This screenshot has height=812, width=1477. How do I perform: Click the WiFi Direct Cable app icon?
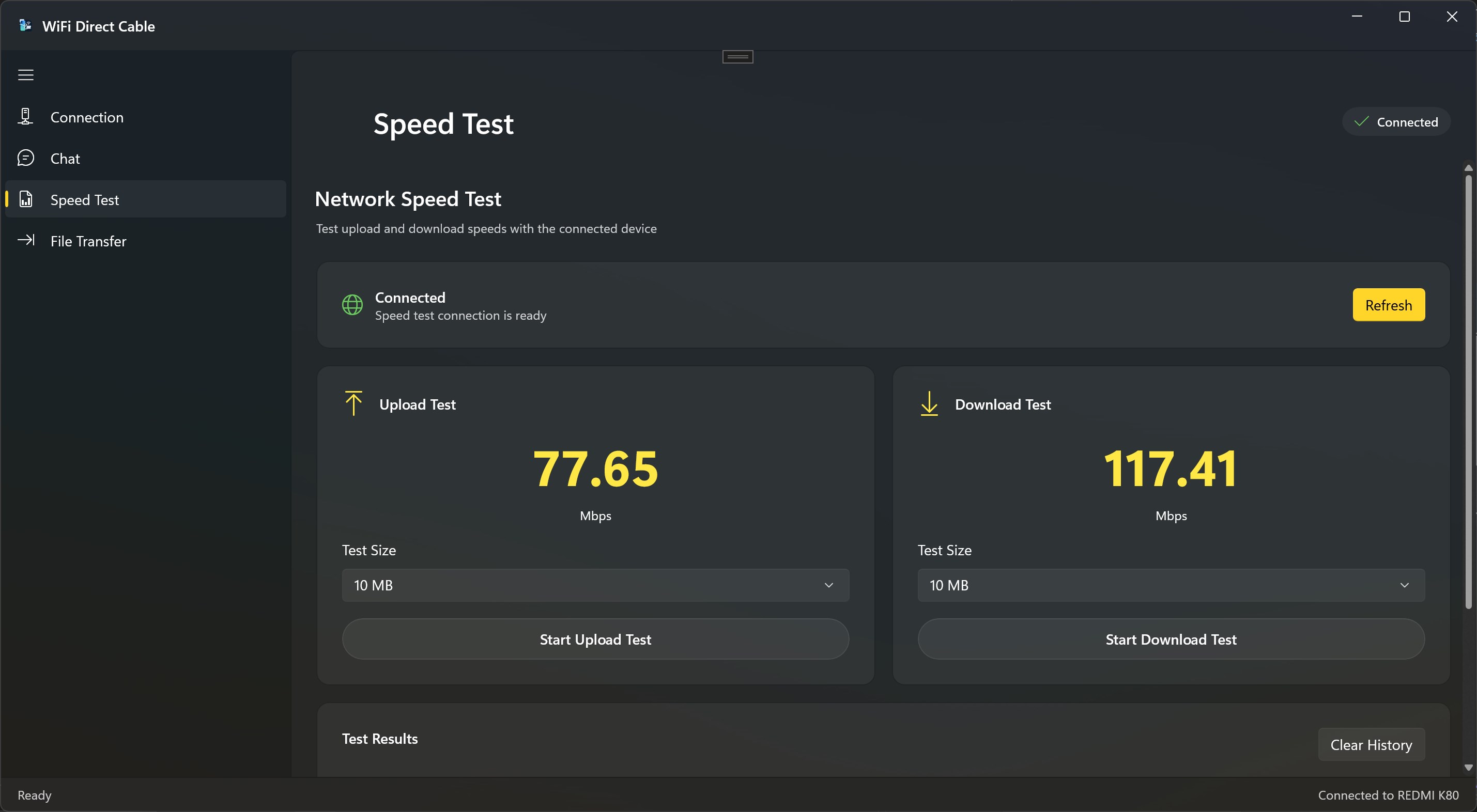click(25, 26)
